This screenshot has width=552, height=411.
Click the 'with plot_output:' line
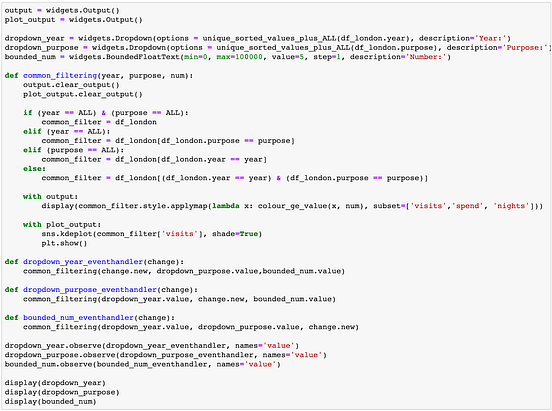click(x=62, y=224)
